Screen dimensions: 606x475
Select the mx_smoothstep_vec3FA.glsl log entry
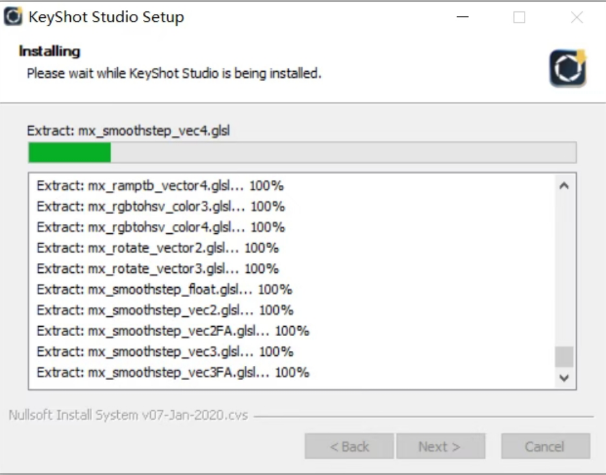pyautogui.click(x=173, y=373)
